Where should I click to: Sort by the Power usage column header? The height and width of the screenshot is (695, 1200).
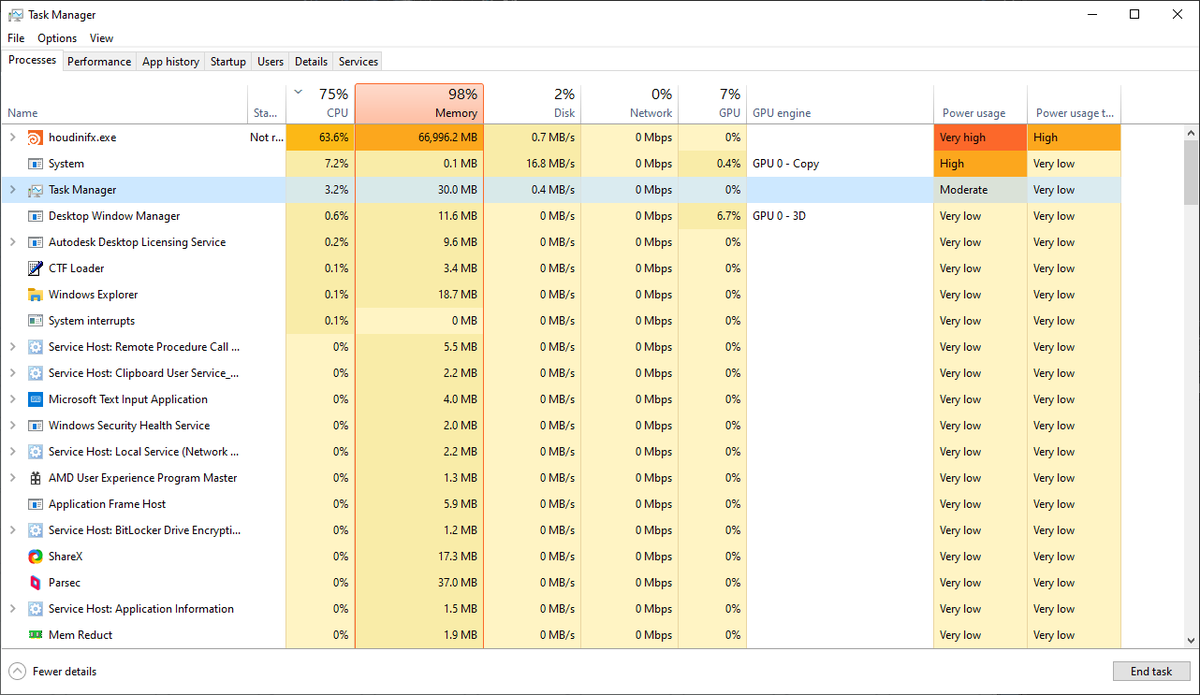click(980, 103)
